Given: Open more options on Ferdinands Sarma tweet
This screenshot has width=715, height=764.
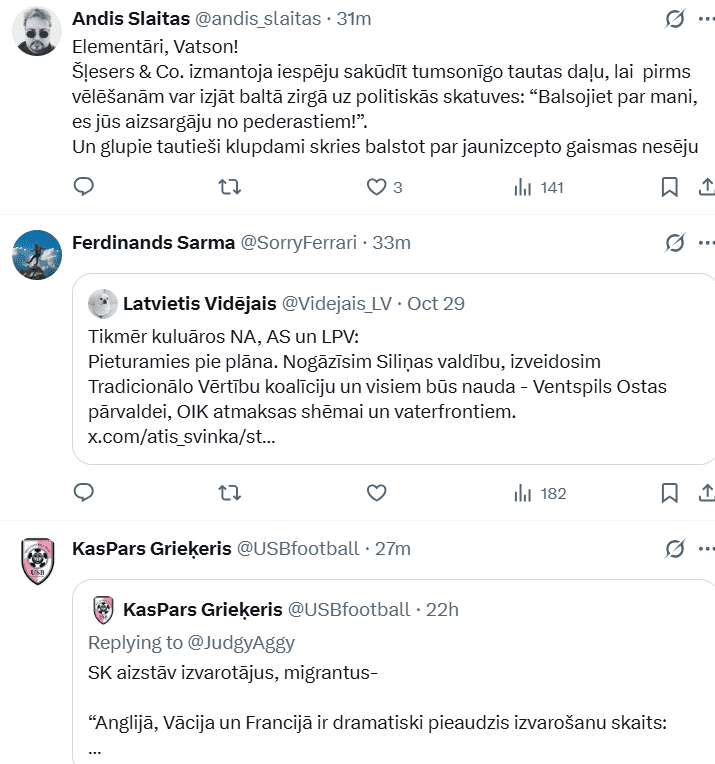Looking at the screenshot, I should (x=707, y=243).
